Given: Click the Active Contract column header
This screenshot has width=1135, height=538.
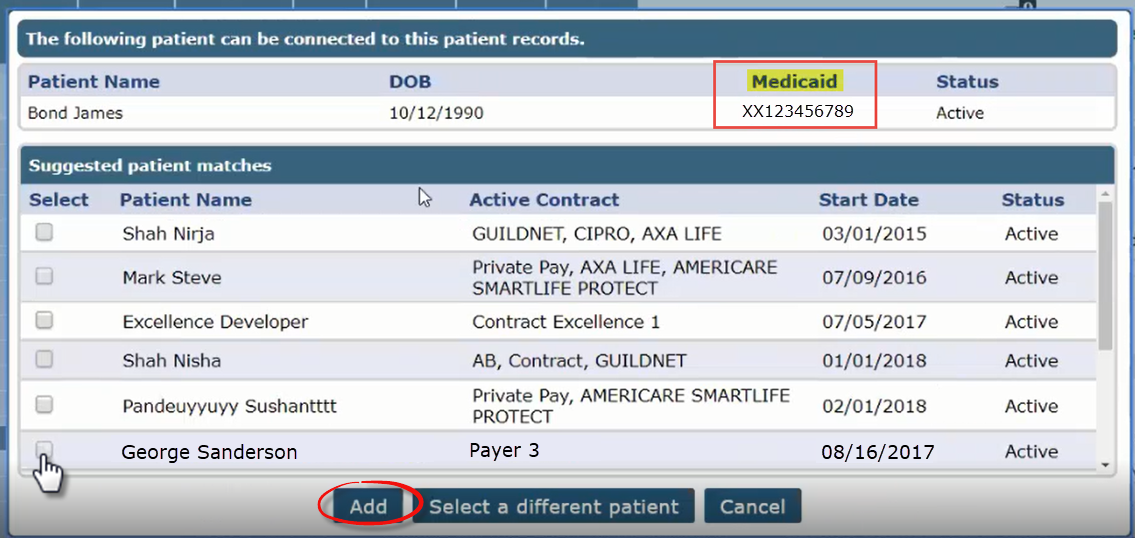Looking at the screenshot, I should coord(544,200).
